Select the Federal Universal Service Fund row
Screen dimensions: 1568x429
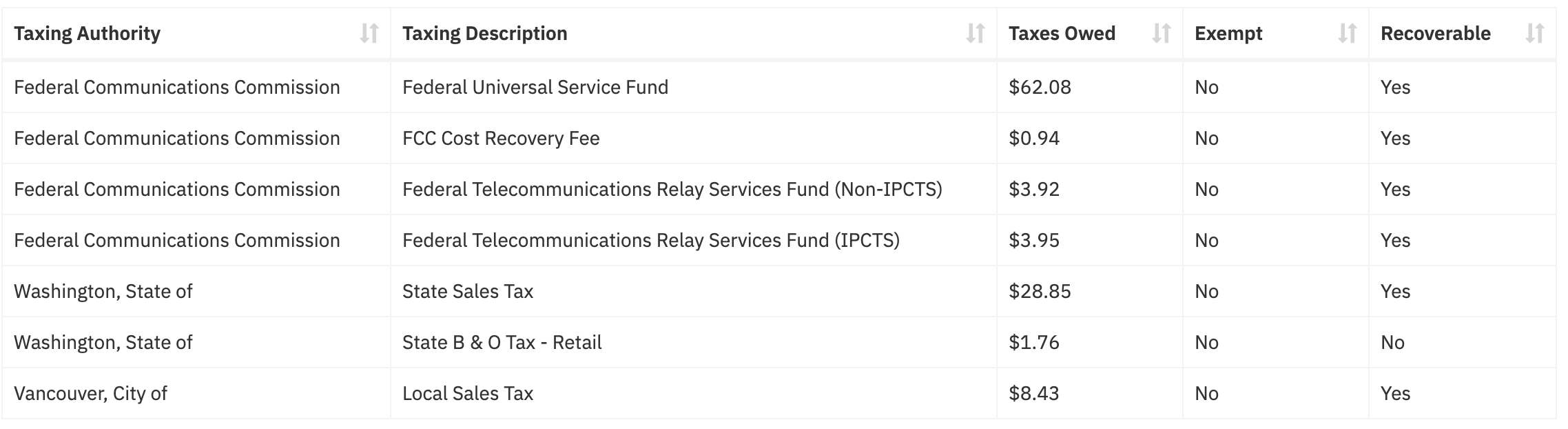pyautogui.click(x=779, y=87)
